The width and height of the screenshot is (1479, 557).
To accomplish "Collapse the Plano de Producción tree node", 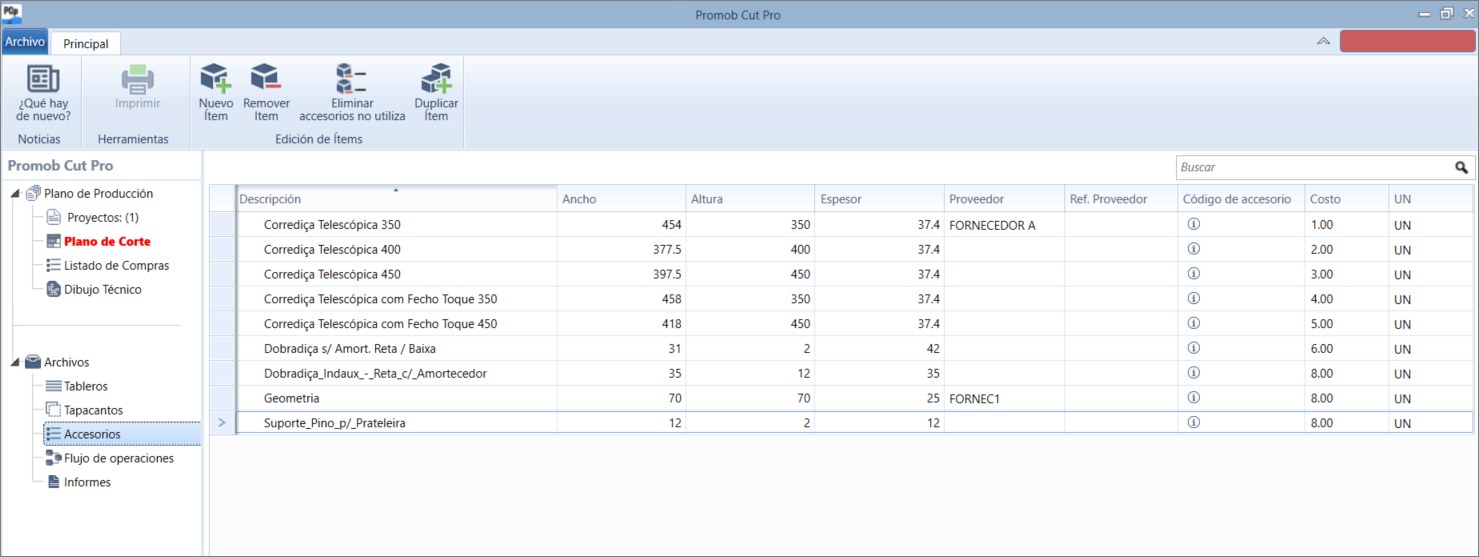I will (x=15, y=194).
